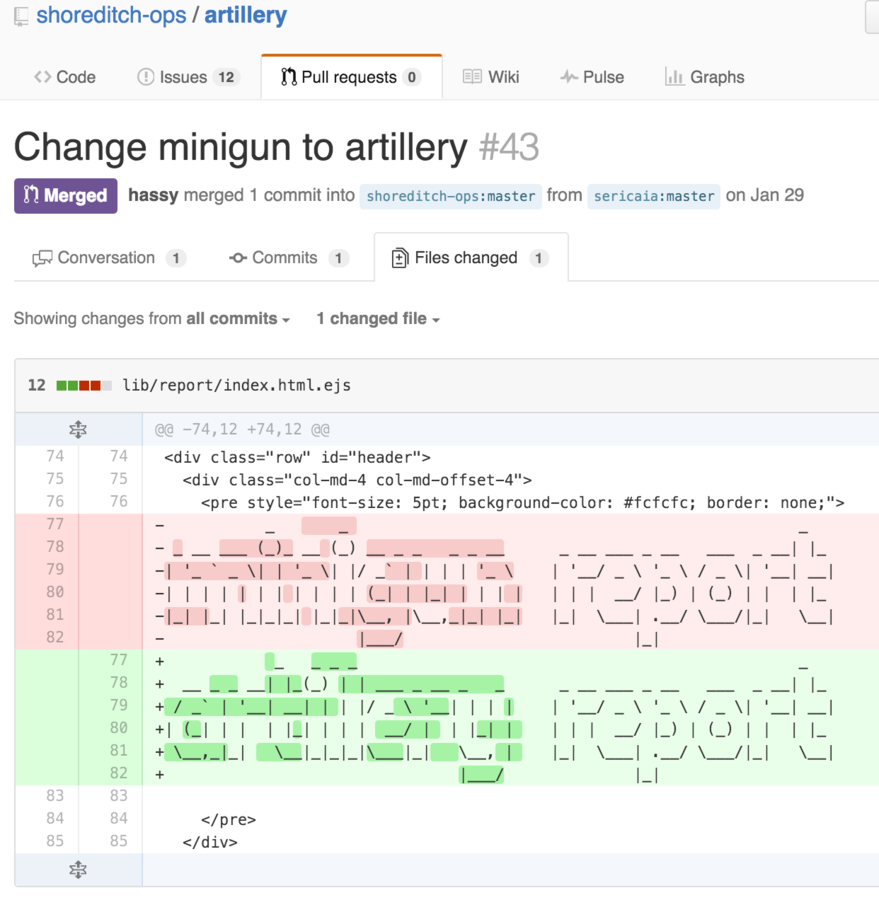The image size is (879, 900).
Task: Click the closing </pre> code line
Action: click(x=229, y=820)
